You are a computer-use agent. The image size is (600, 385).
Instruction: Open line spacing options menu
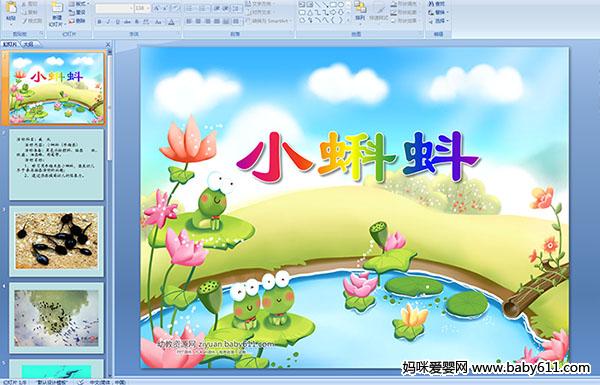[237, 8]
